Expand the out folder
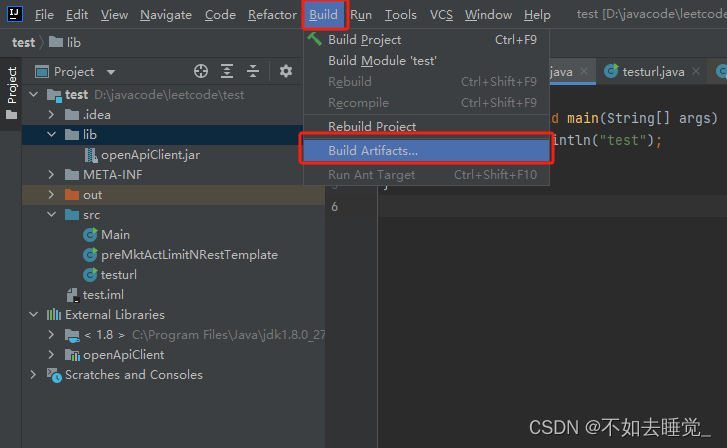The image size is (727, 448). (x=51, y=195)
